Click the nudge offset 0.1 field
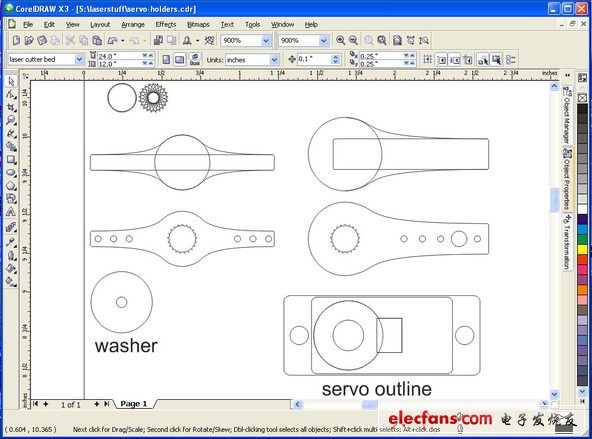The height and width of the screenshot is (439, 592). point(314,59)
